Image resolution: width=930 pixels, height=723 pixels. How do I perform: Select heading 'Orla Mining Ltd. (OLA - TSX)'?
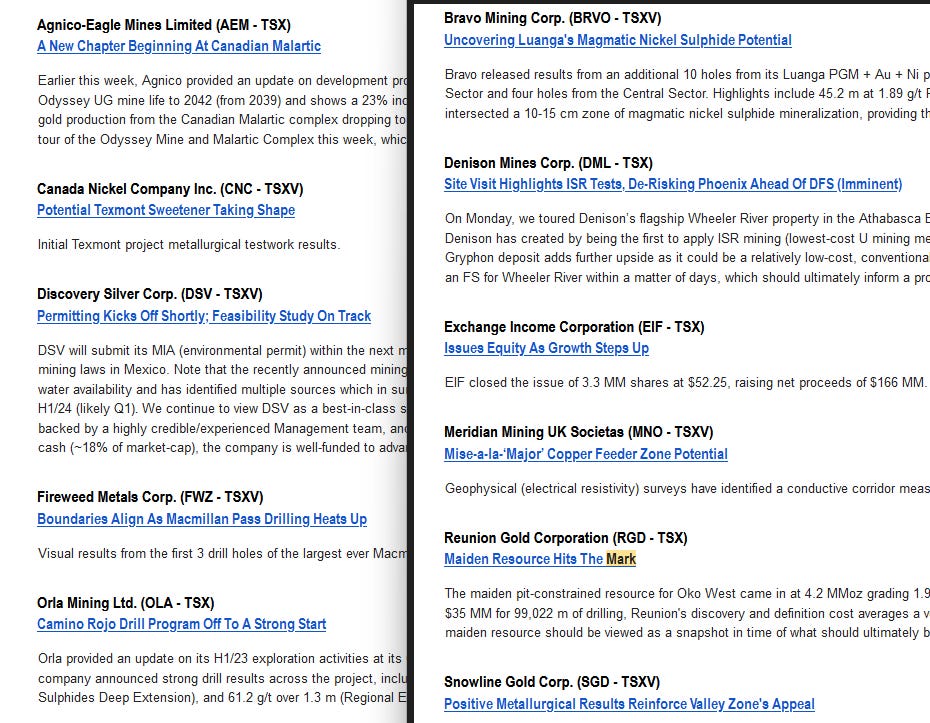(126, 603)
